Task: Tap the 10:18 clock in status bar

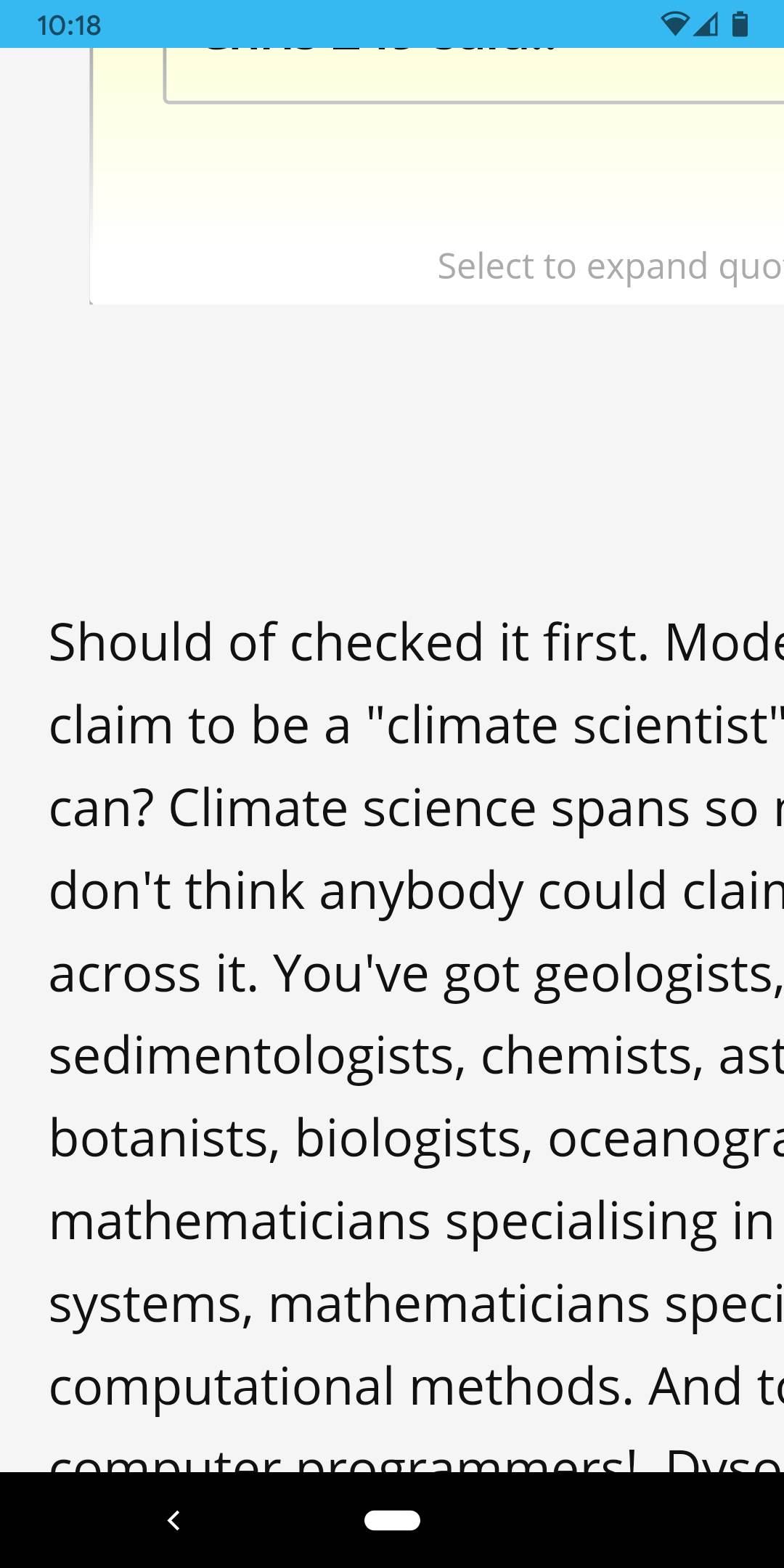Action: (x=69, y=26)
